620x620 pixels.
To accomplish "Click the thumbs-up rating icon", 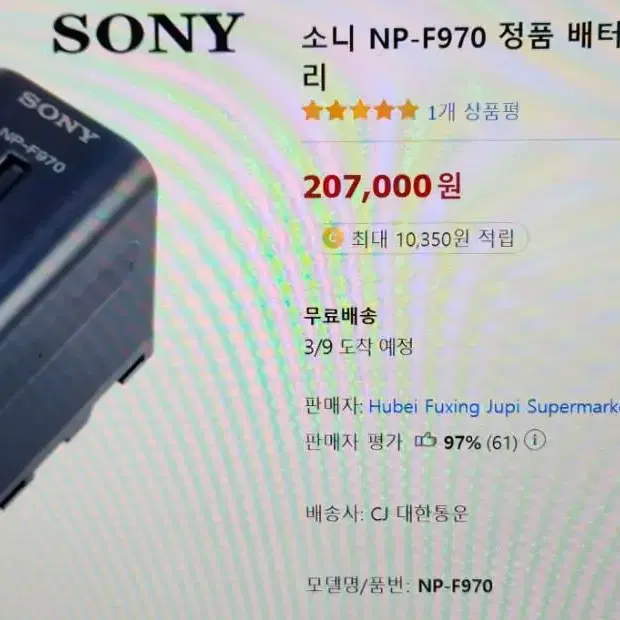I will click(425, 441).
